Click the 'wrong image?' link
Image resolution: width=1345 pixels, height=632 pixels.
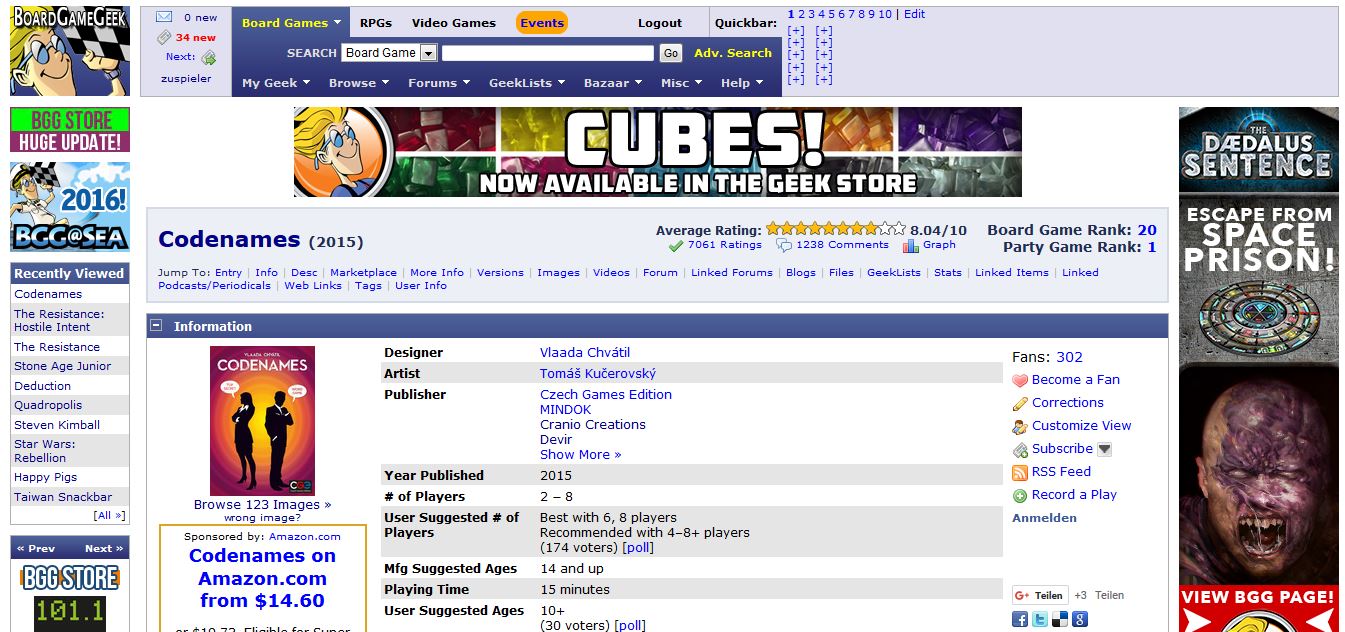[262, 518]
